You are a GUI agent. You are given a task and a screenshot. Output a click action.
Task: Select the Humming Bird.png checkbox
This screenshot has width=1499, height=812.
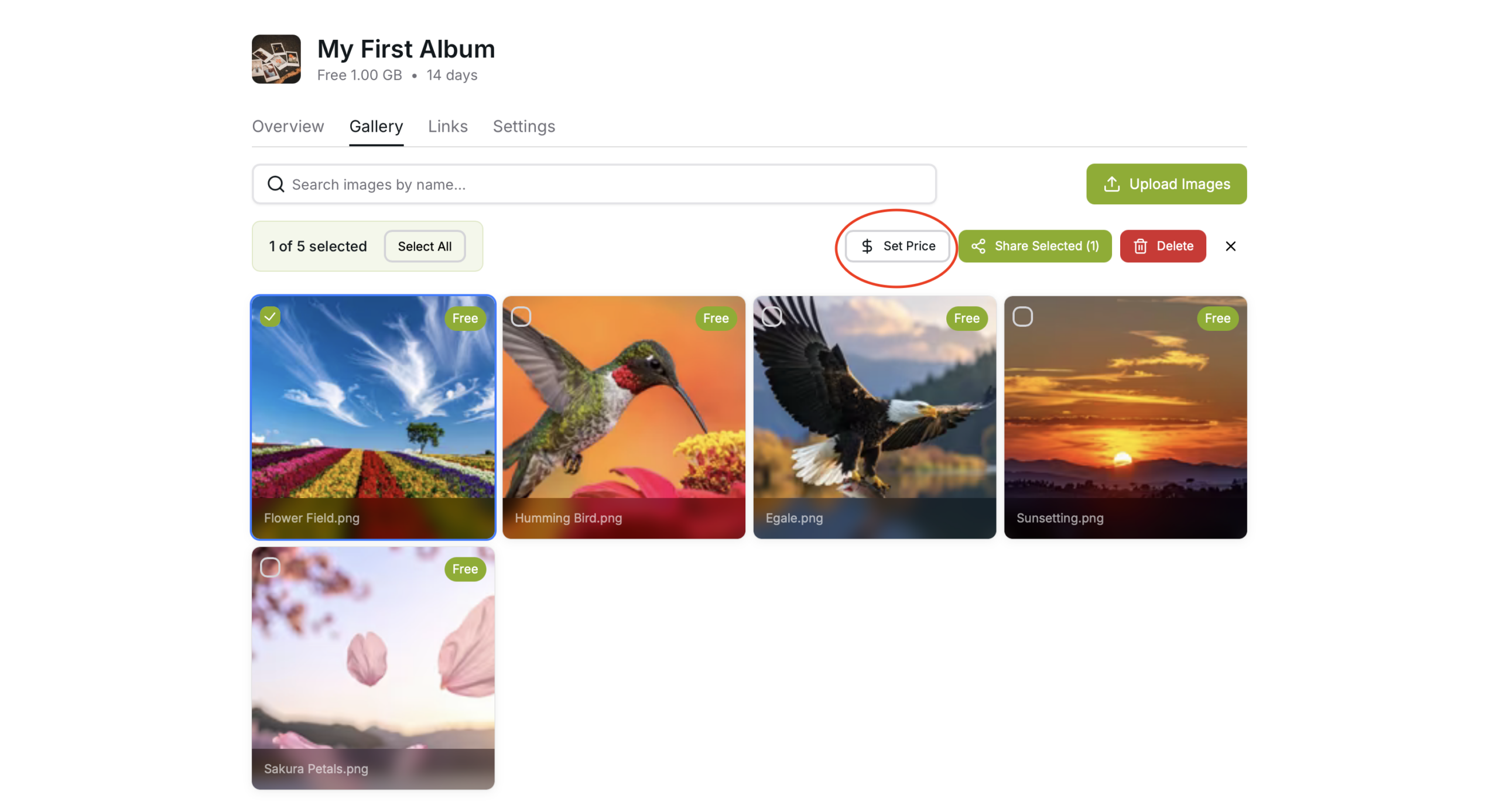521,317
